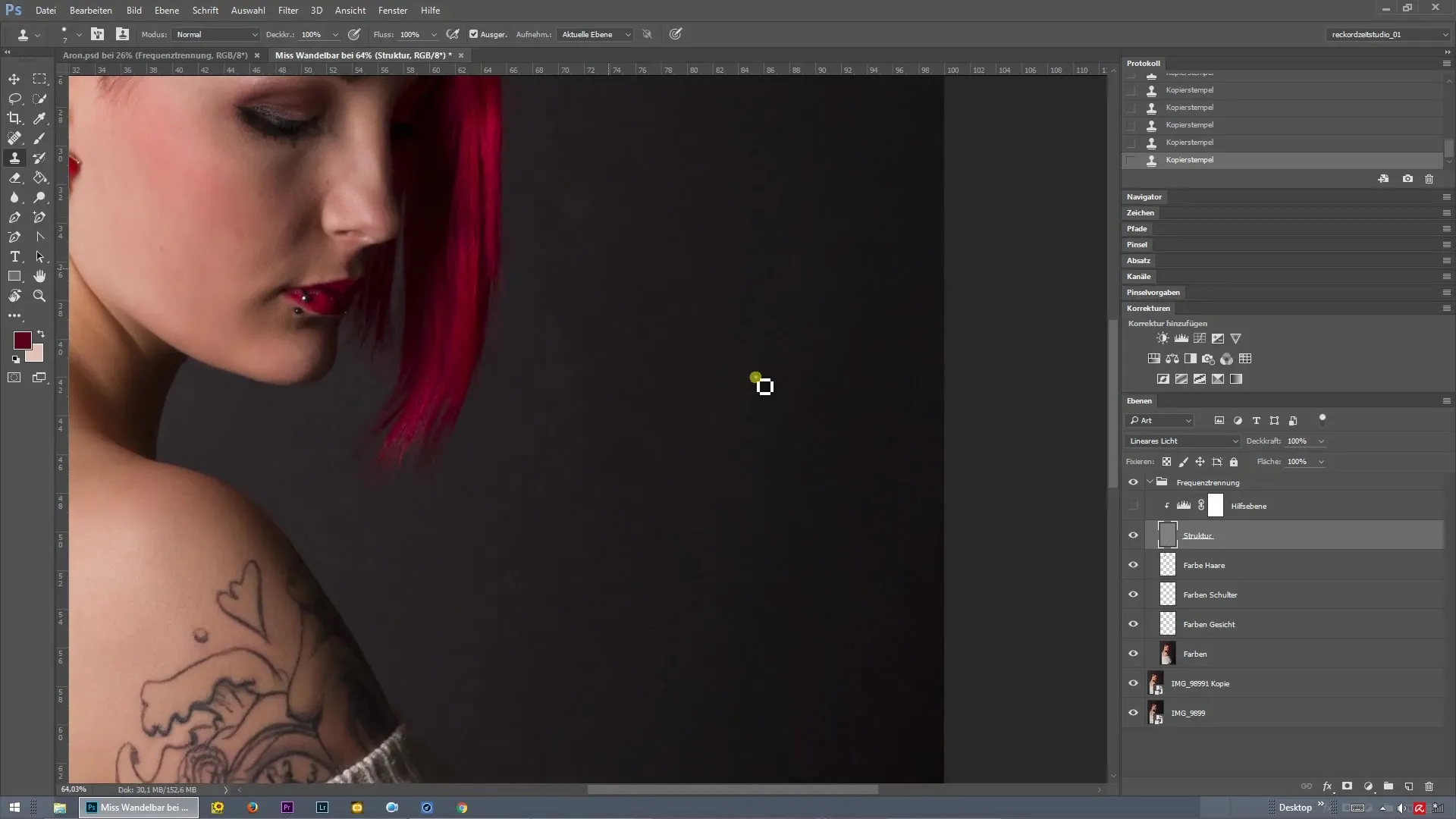Screen dimensions: 1456x819
Task: Expand the Navigator panel
Action: [x=1144, y=196]
